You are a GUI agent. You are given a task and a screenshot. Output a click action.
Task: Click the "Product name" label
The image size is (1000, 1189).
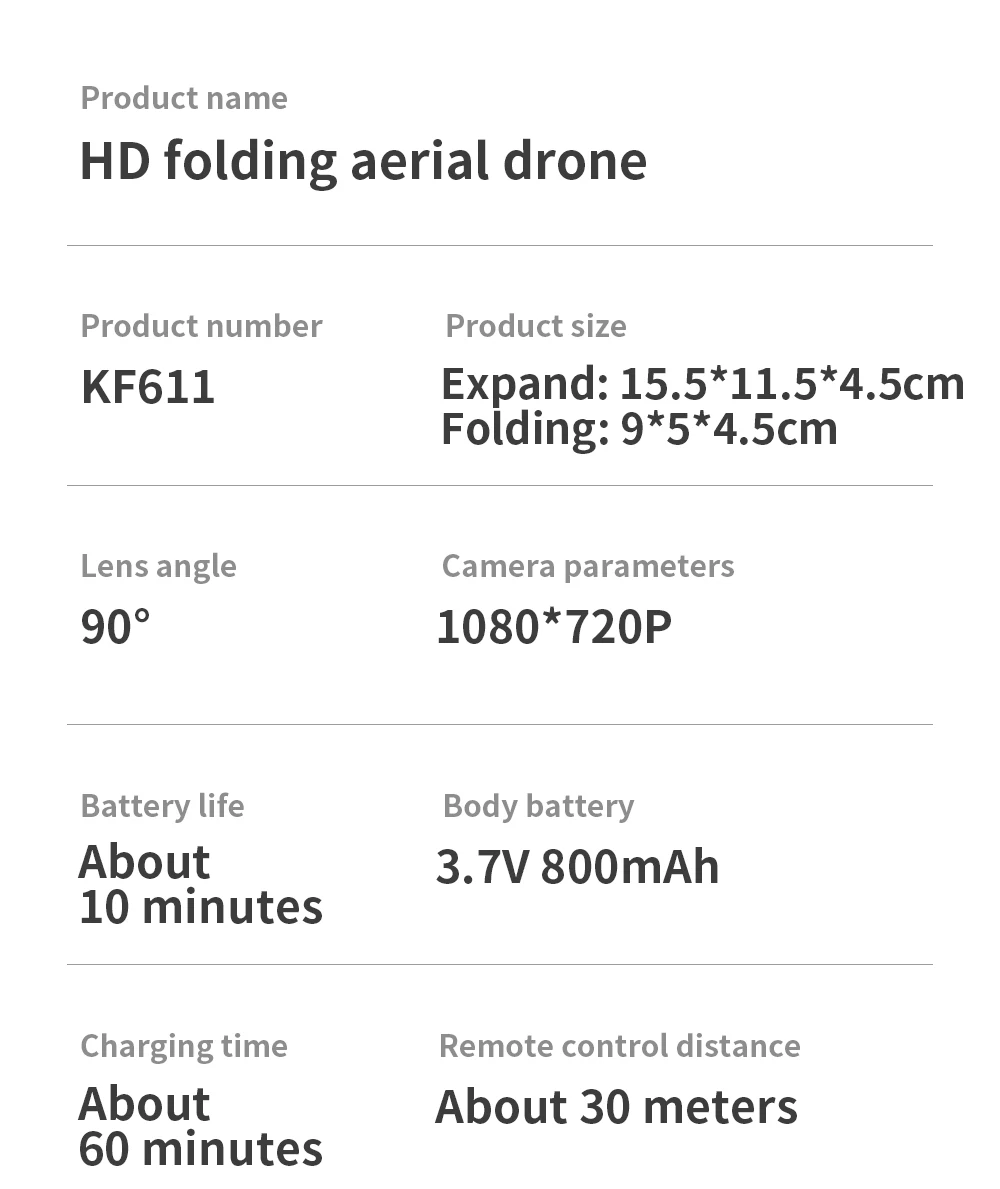click(184, 98)
